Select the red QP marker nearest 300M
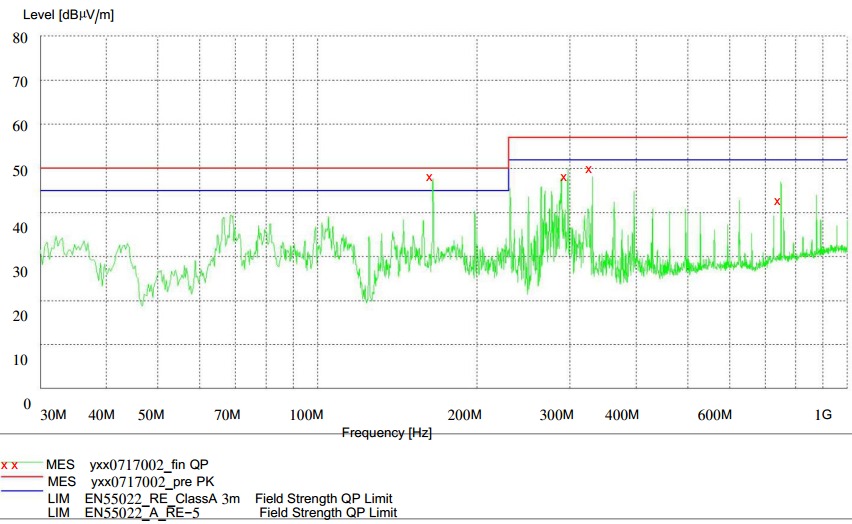852x524 pixels. click(564, 178)
